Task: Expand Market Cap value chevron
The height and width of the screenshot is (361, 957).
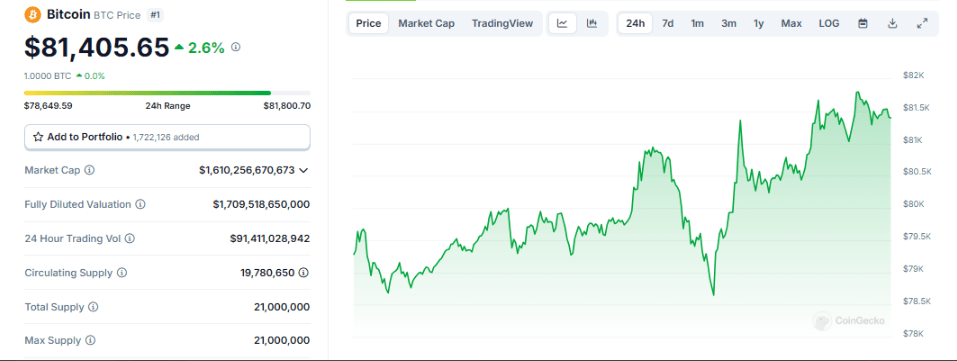Action: pos(303,170)
